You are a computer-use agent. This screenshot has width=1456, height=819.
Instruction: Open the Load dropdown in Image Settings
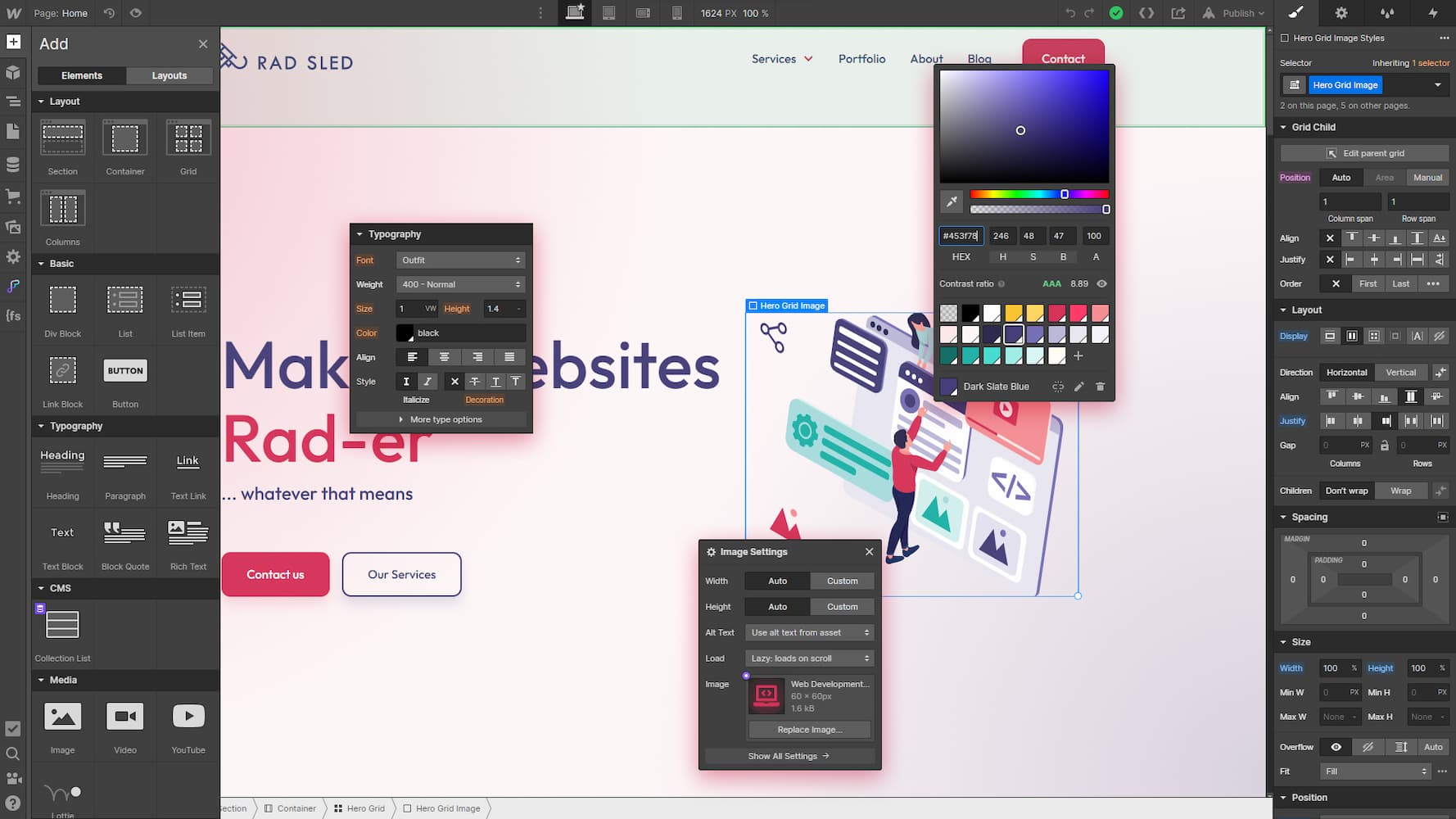tap(807, 658)
